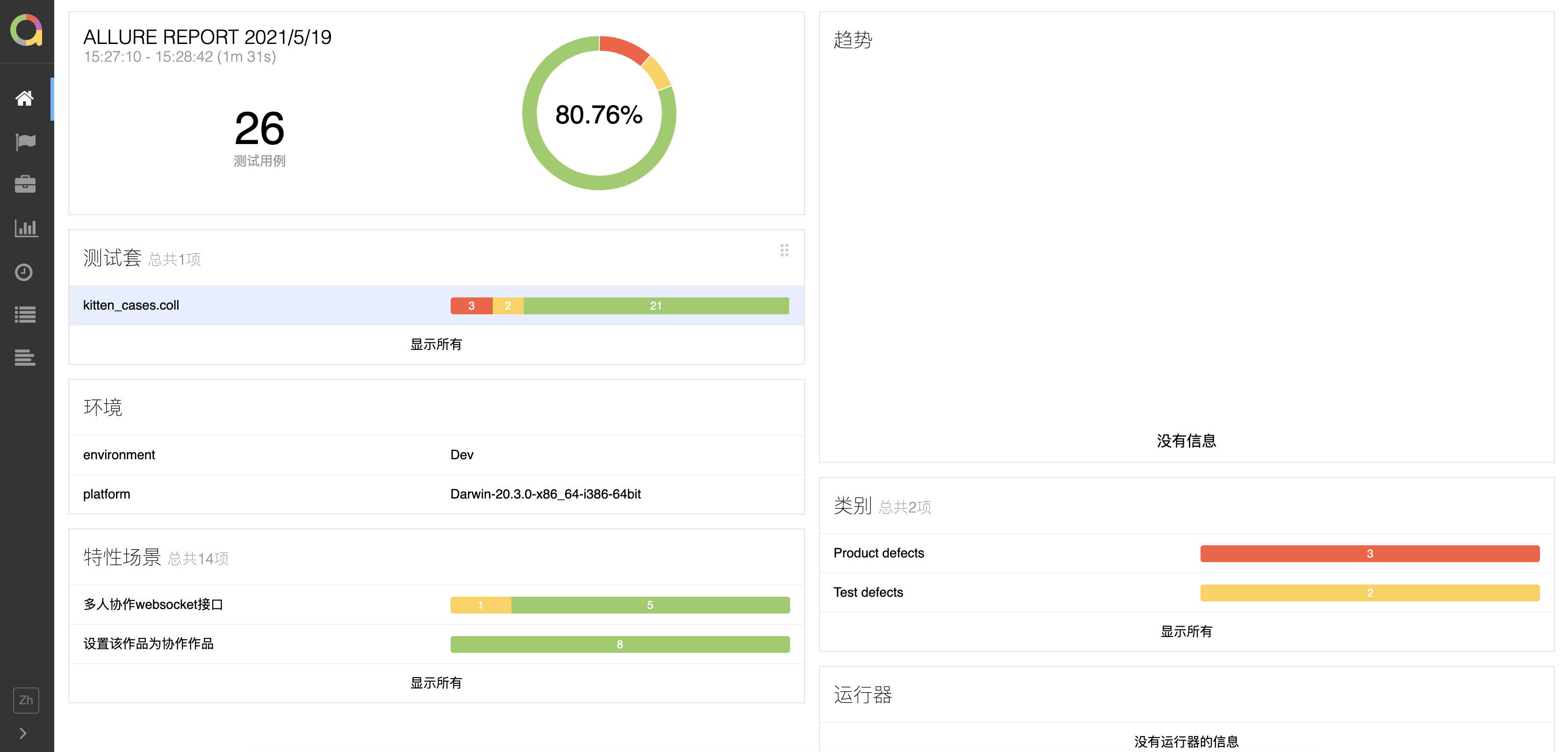Open the Zh language selector

26,700
